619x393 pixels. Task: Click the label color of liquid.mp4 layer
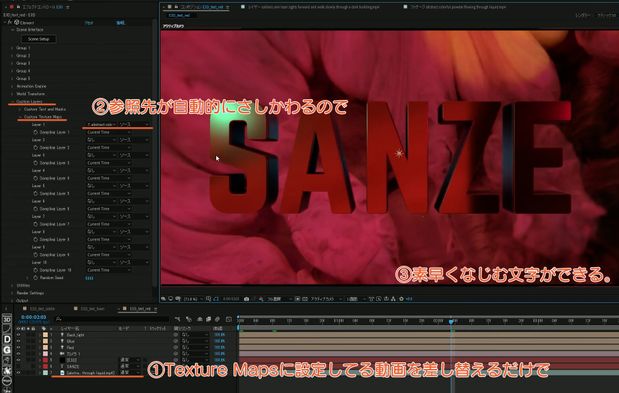(45, 372)
